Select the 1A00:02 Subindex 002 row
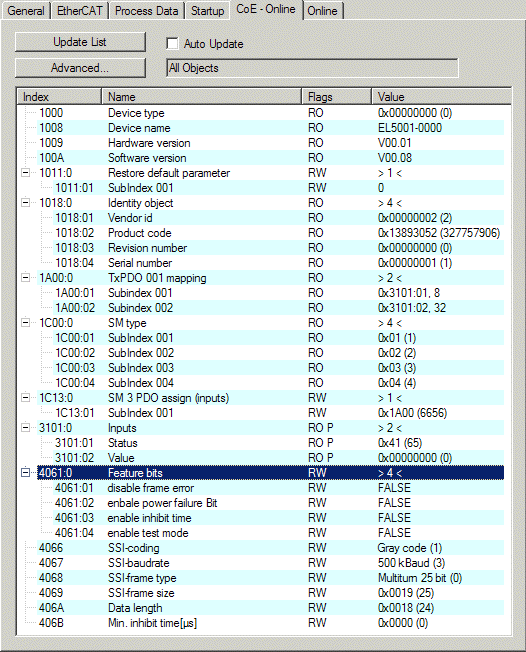This screenshot has width=526, height=652. click(x=279, y=308)
